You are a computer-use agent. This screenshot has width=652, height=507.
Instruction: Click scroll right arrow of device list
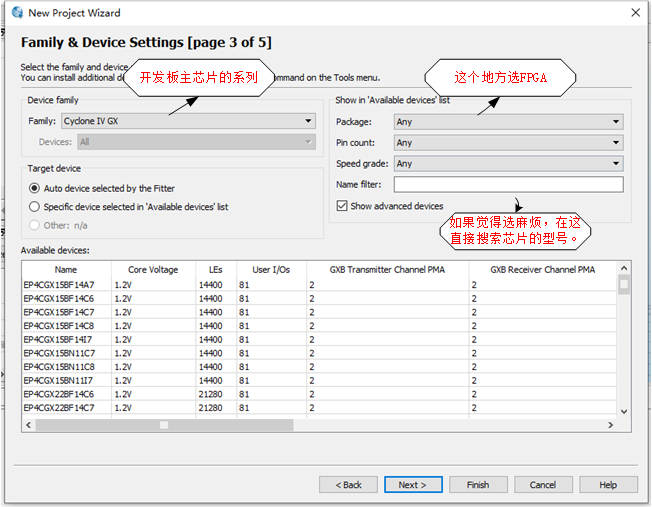(610, 425)
